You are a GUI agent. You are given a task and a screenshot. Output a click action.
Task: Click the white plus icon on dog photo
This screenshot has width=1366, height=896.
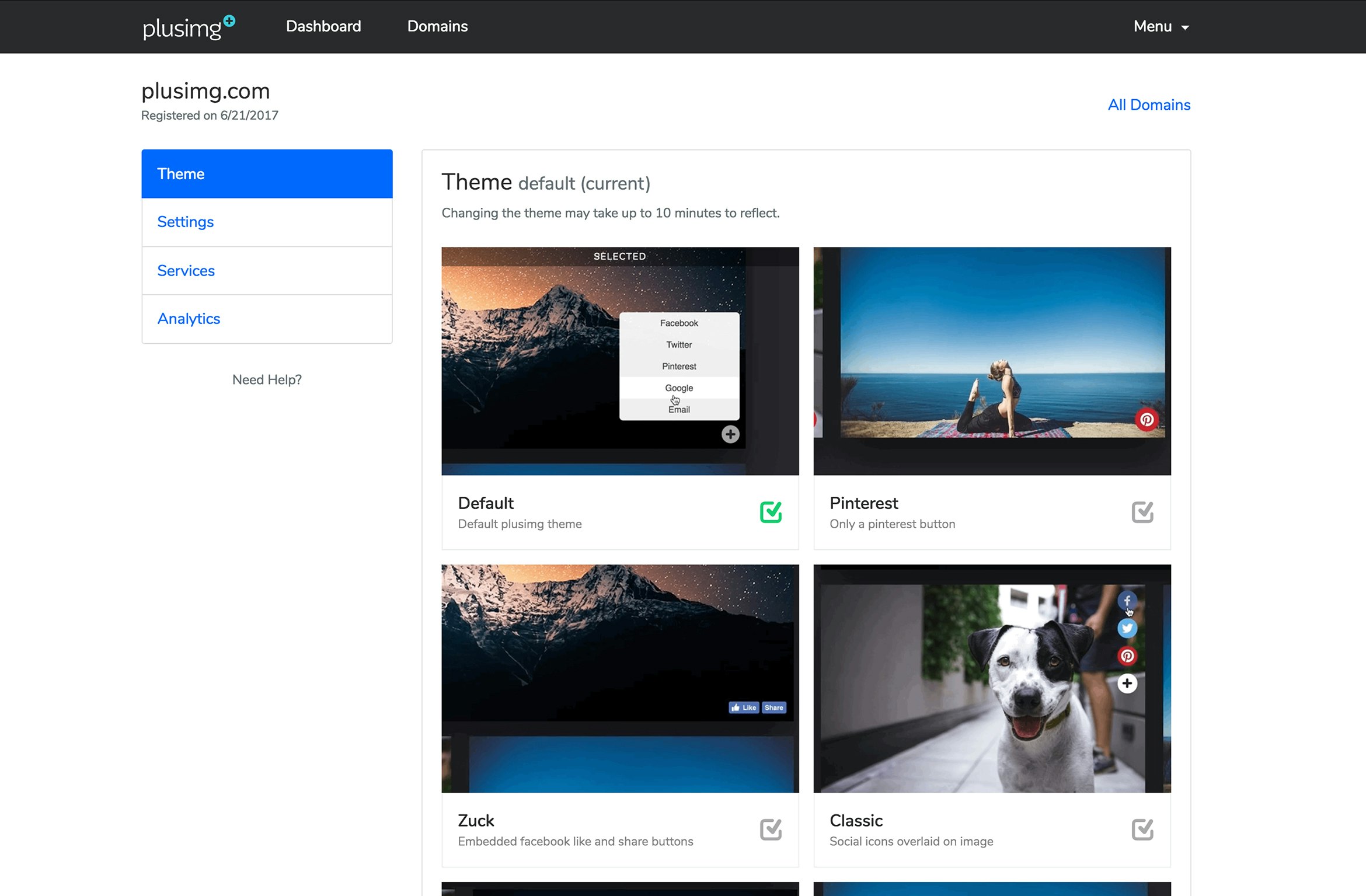1127,684
